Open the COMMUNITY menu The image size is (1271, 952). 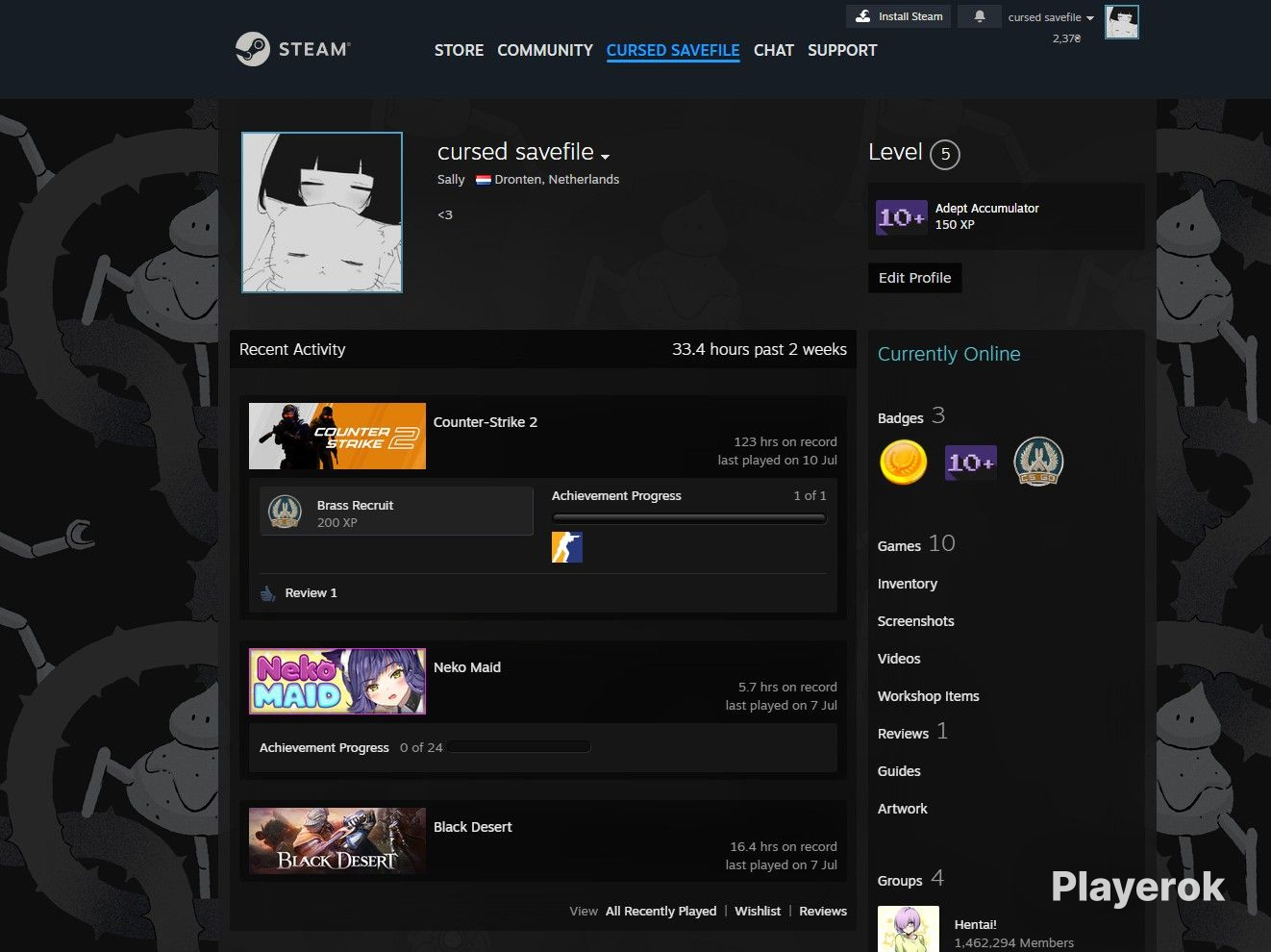pos(545,50)
